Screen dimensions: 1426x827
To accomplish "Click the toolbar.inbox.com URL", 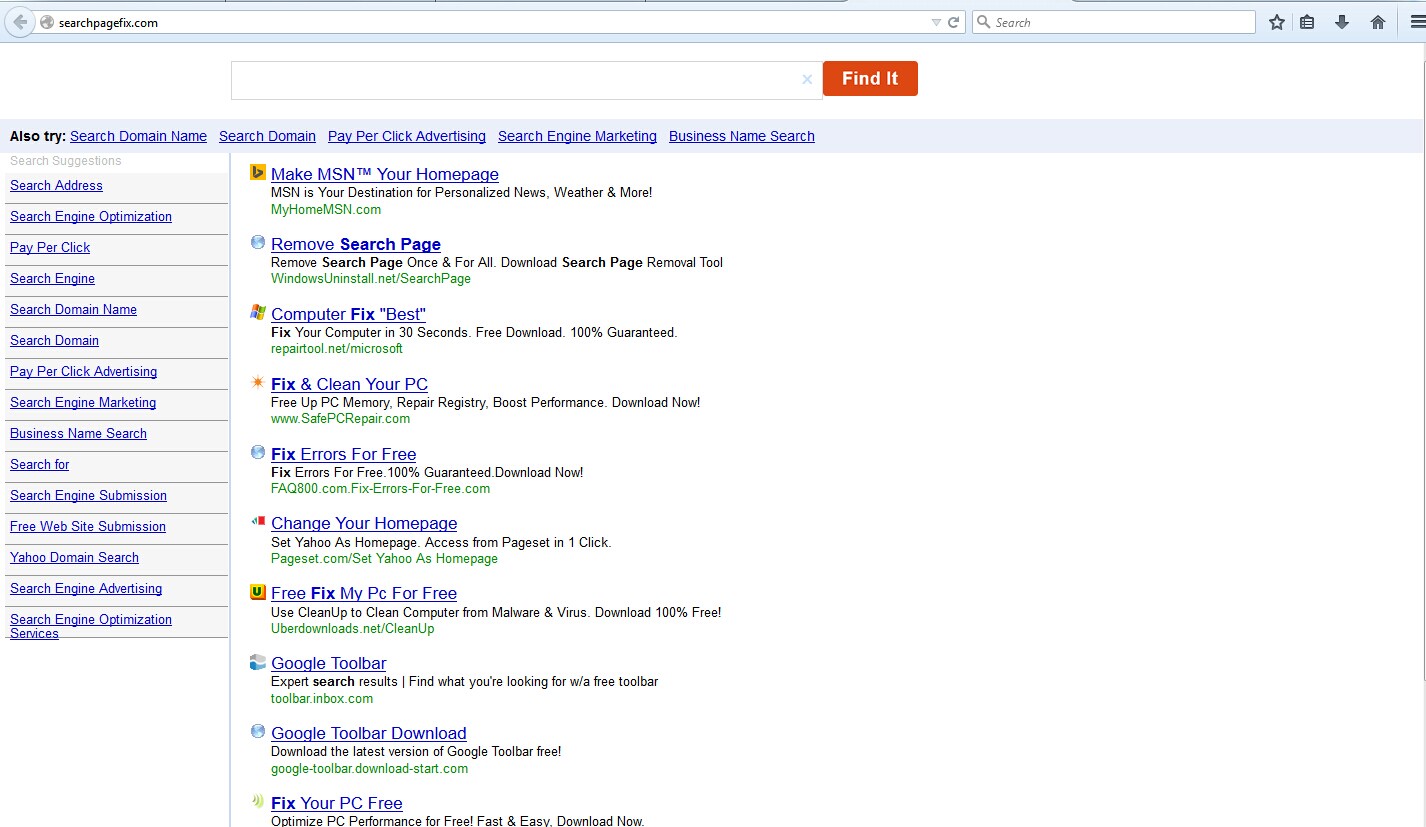I will tap(322, 699).
